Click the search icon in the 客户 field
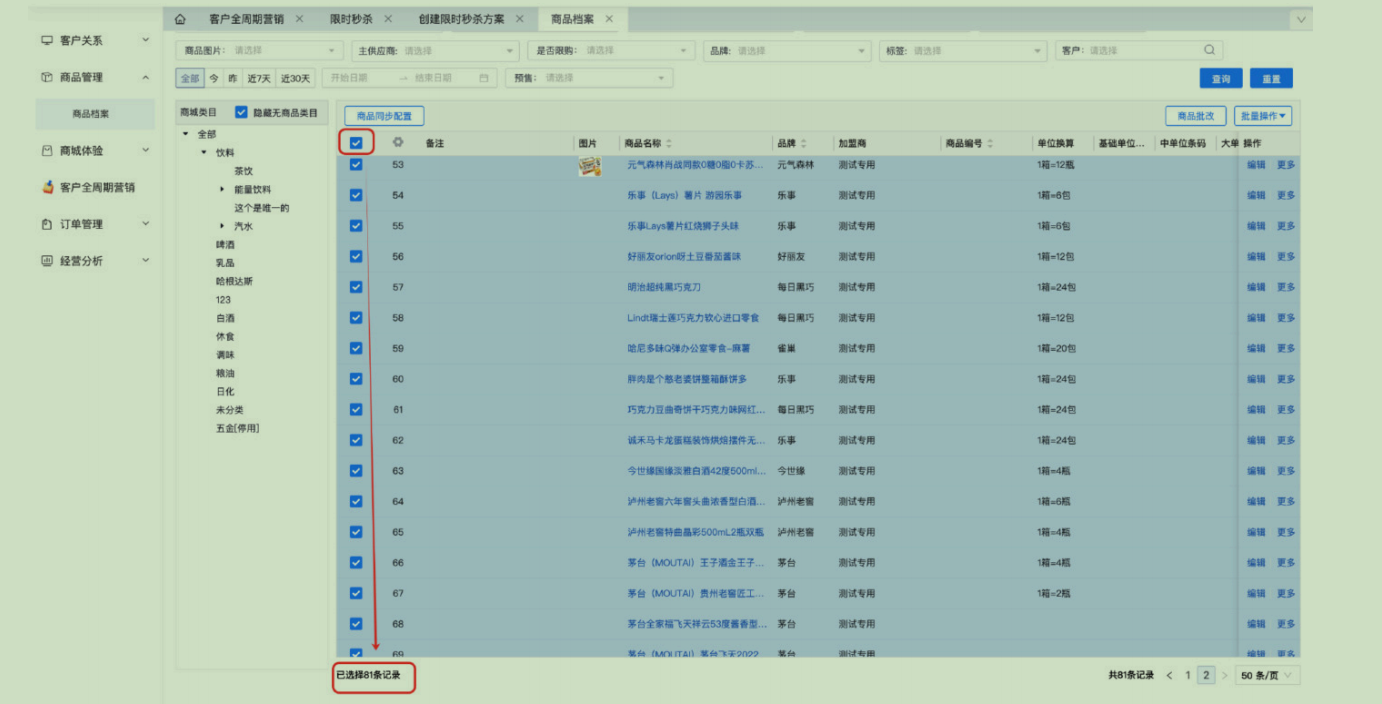The width and height of the screenshot is (1382, 704). (x=1210, y=50)
